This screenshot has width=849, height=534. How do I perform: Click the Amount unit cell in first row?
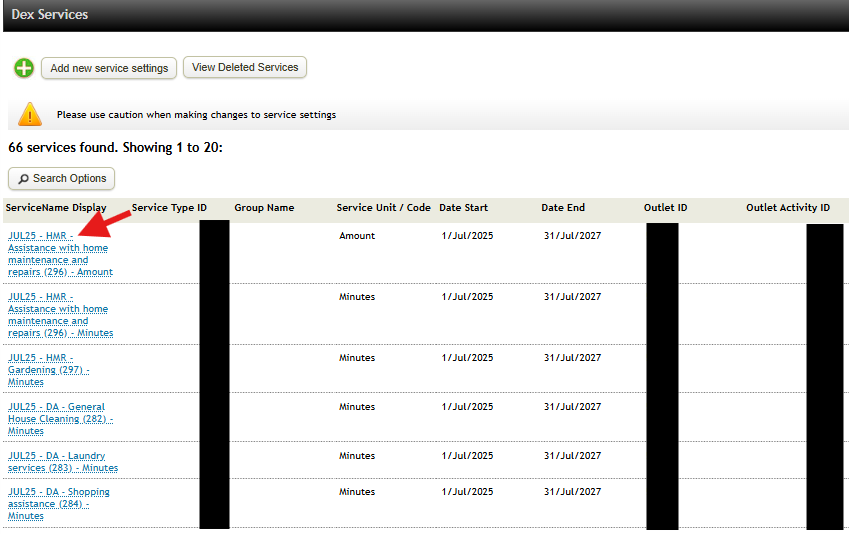(357, 236)
